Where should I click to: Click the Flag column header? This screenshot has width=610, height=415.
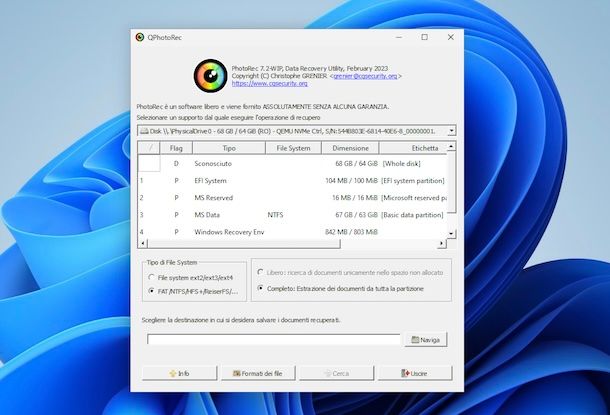coord(176,148)
